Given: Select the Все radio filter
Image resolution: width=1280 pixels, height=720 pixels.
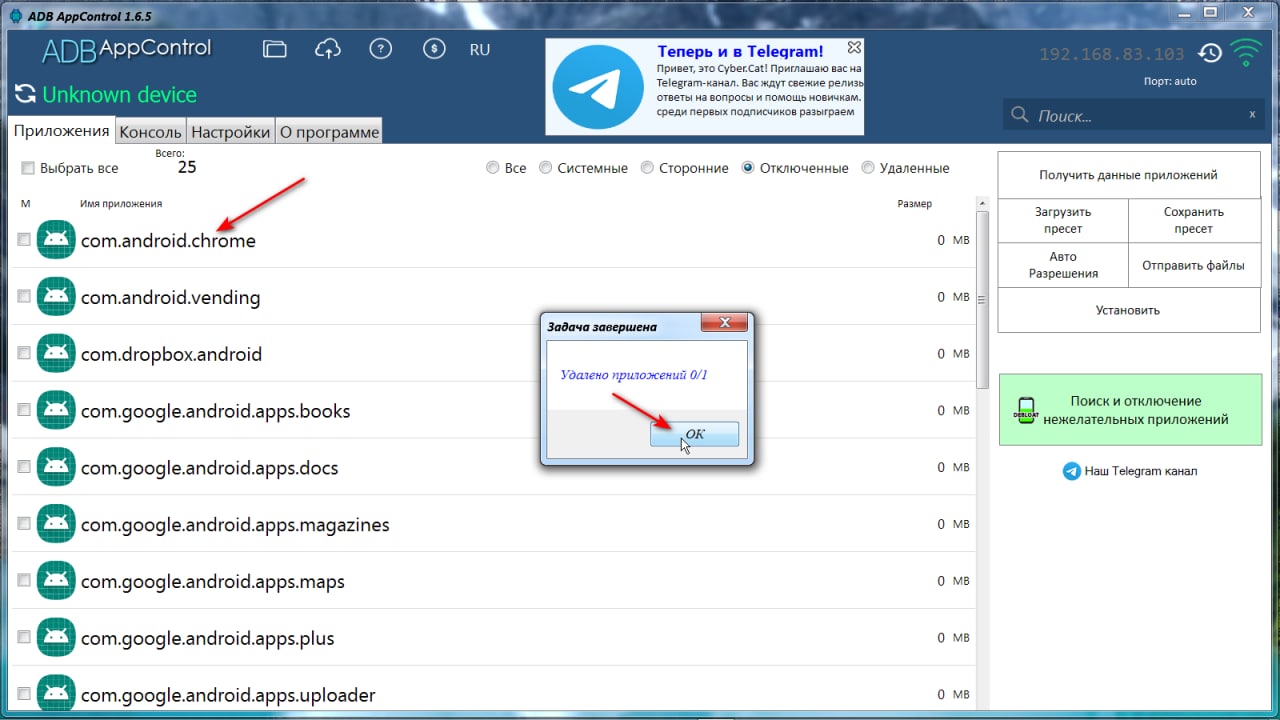Looking at the screenshot, I should [x=492, y=168].
